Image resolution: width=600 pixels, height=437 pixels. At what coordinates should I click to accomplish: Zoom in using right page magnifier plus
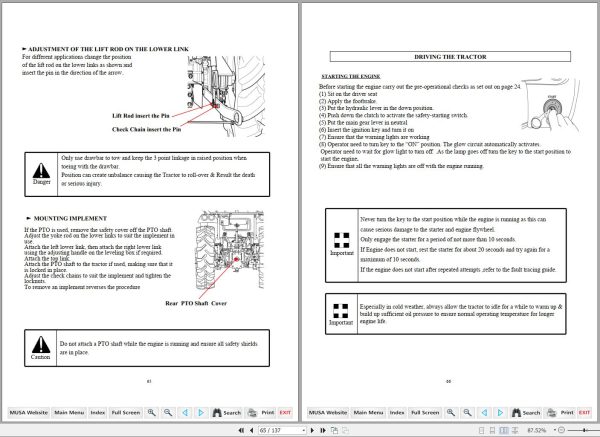pyautogui.click(x=451, y=413)
